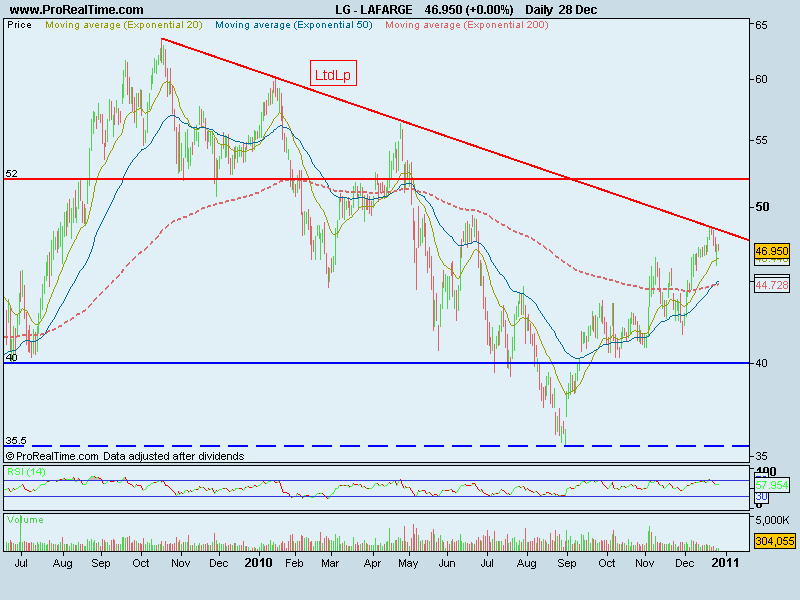
Task: Select the LG - LAFARGE chart title
Action: coord(374,10)
